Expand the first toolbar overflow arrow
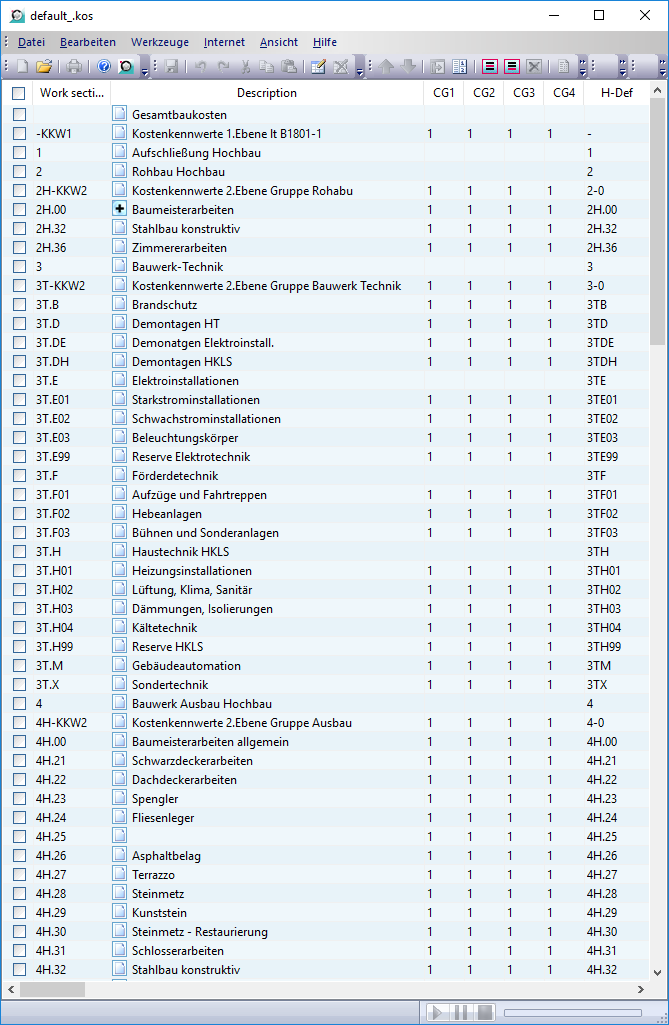The width and height of the screenshot is (669, 1025). pos(145,67)
